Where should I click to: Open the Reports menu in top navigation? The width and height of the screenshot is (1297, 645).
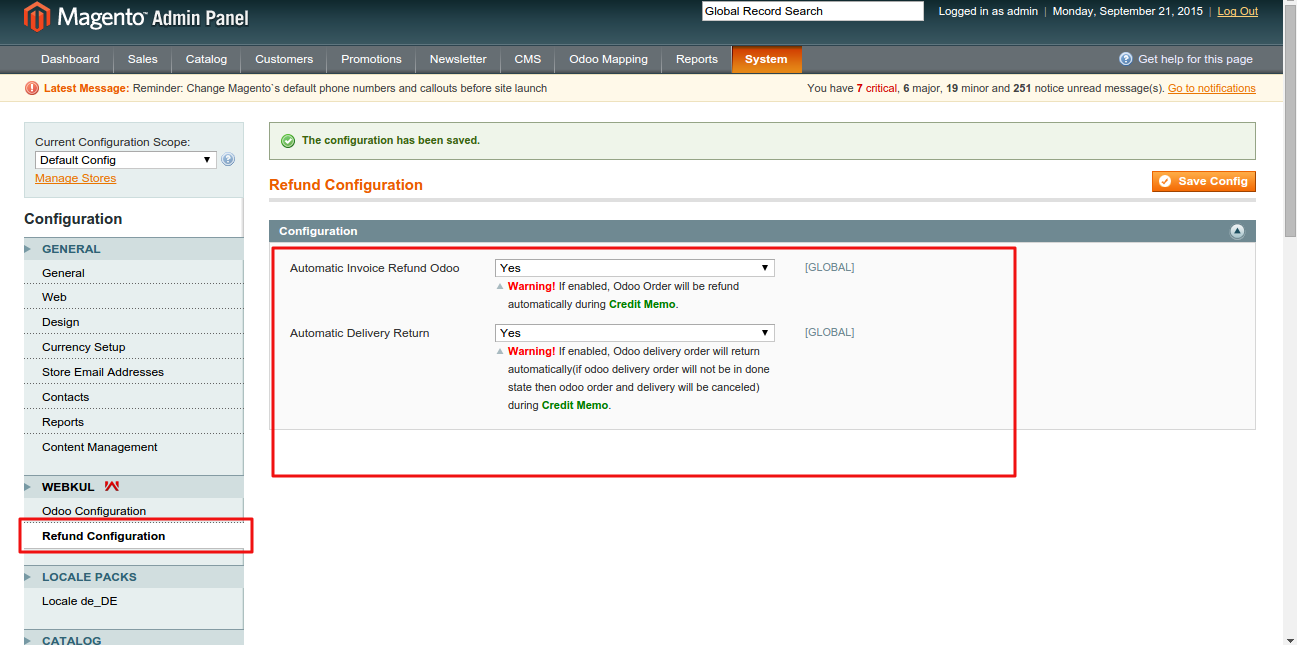tap(697, 59)
